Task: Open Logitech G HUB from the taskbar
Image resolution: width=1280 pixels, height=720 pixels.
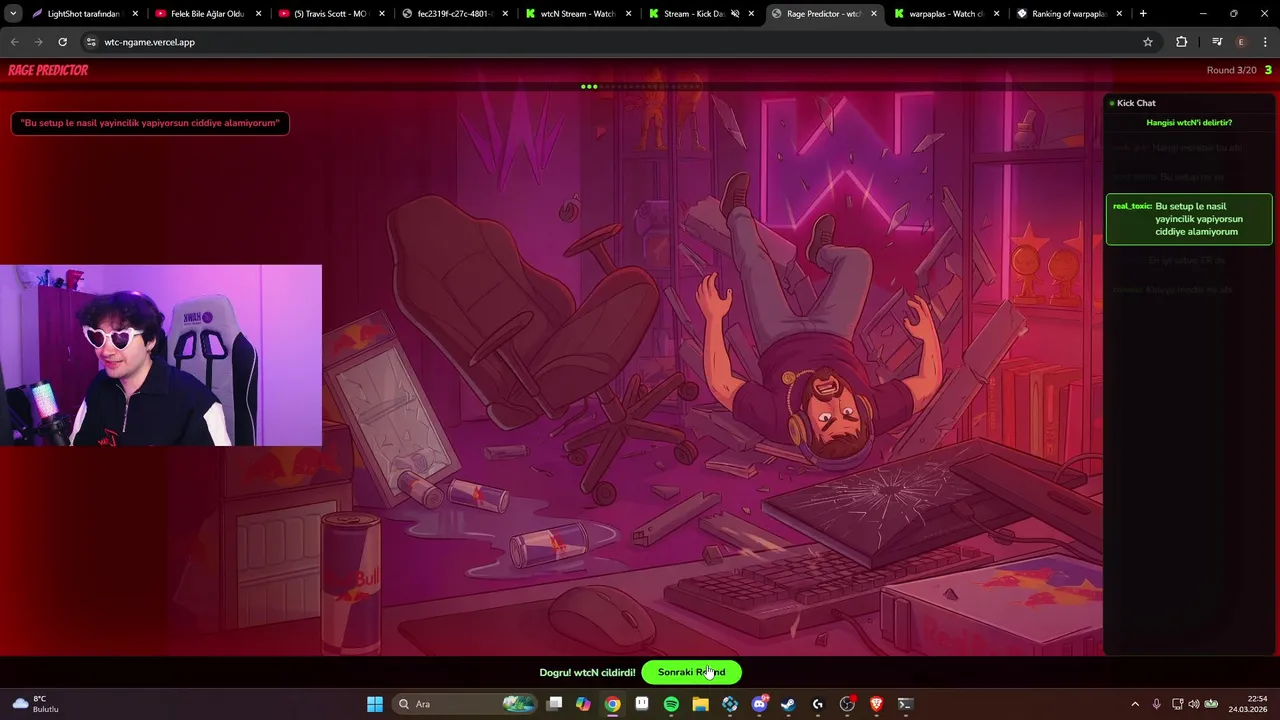Action: [x=818, y=704]
